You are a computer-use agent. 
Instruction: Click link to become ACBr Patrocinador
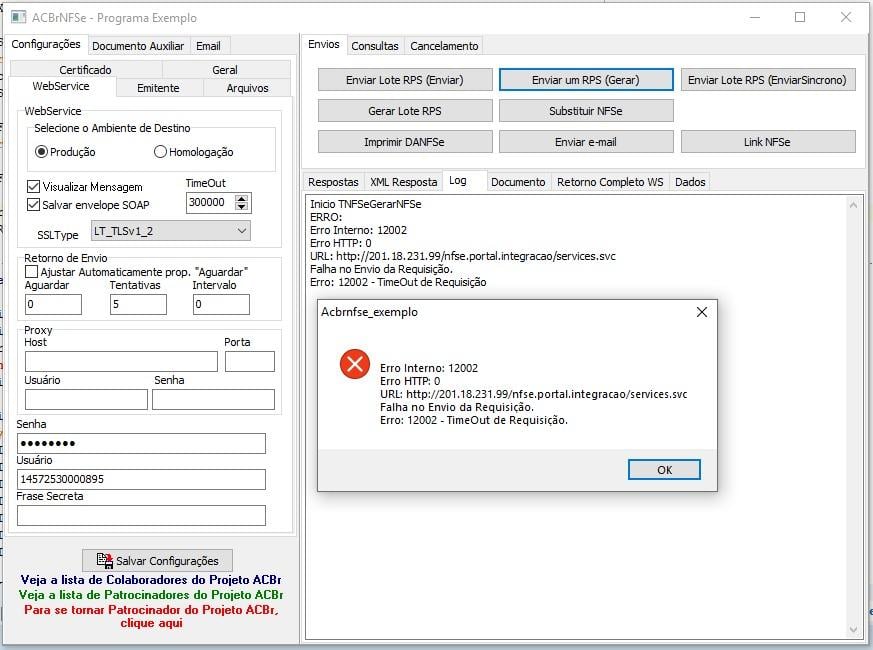[151, 616]
